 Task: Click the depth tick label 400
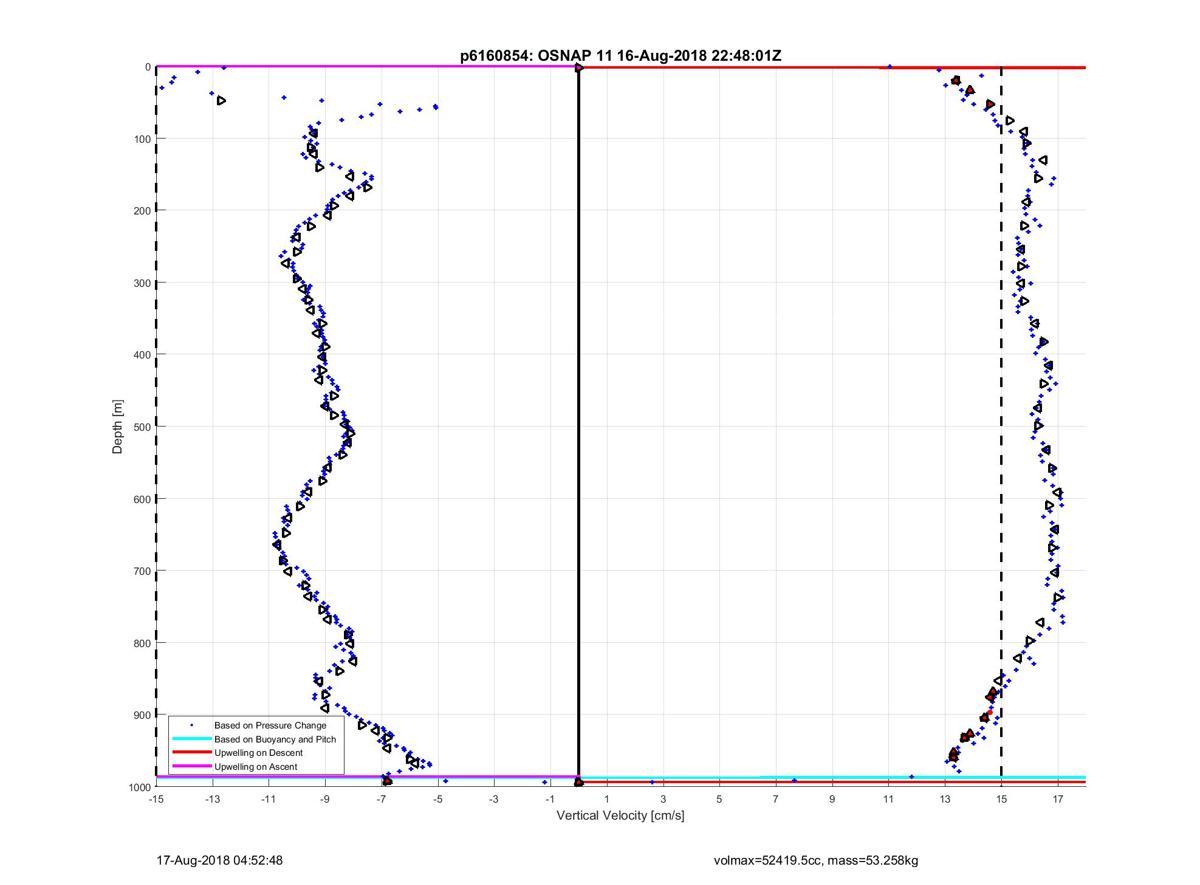point(142,355)
